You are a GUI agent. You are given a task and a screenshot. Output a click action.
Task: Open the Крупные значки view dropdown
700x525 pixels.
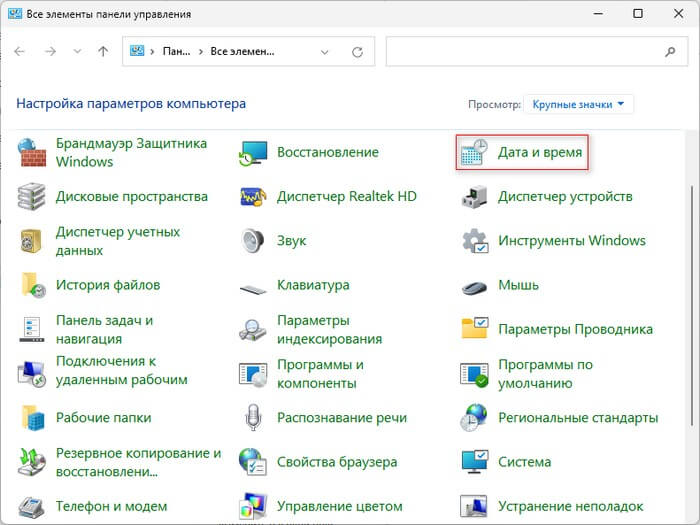tap(578, 104)
